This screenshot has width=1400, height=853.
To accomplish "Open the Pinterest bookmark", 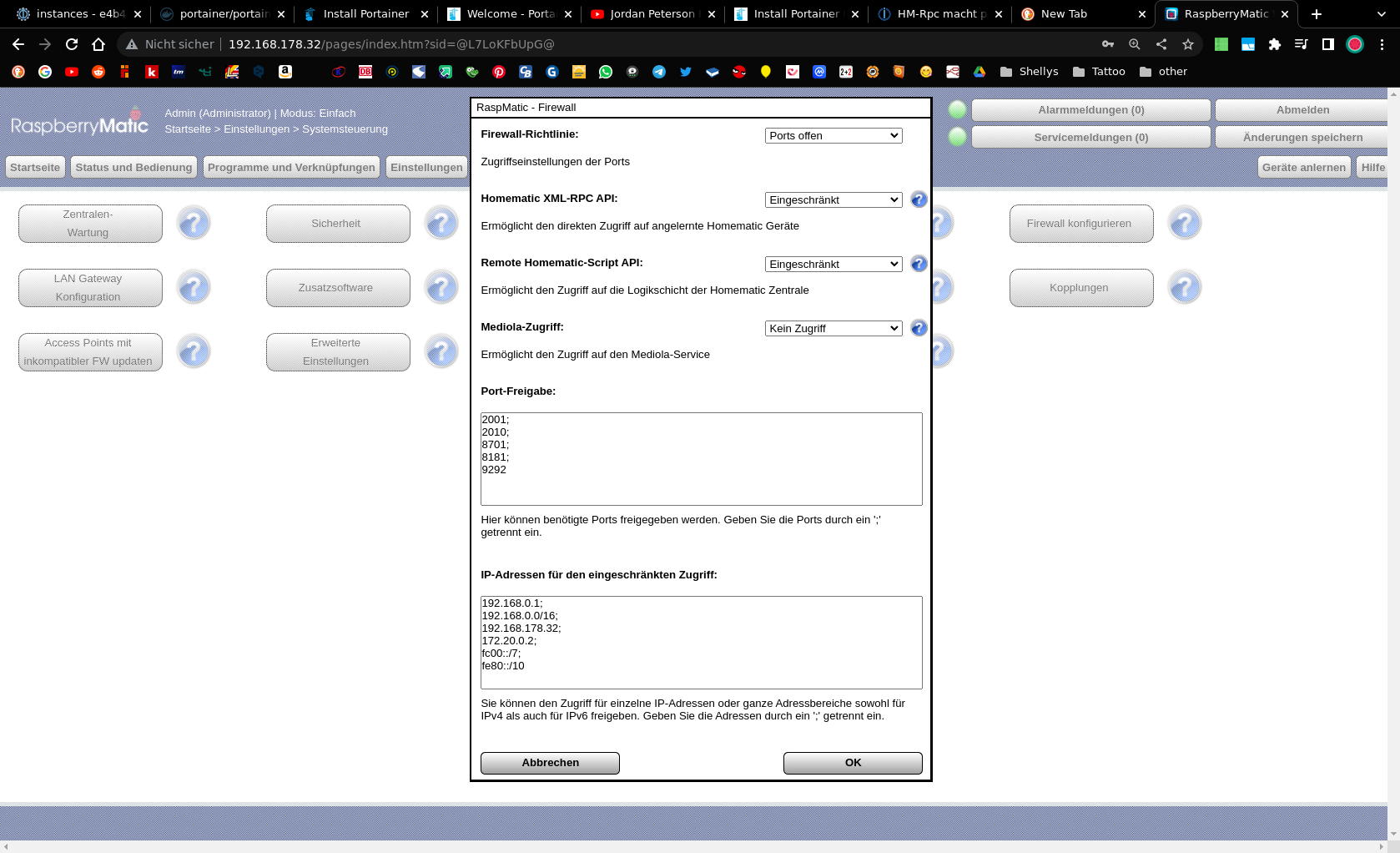I will tap(499, 72).
